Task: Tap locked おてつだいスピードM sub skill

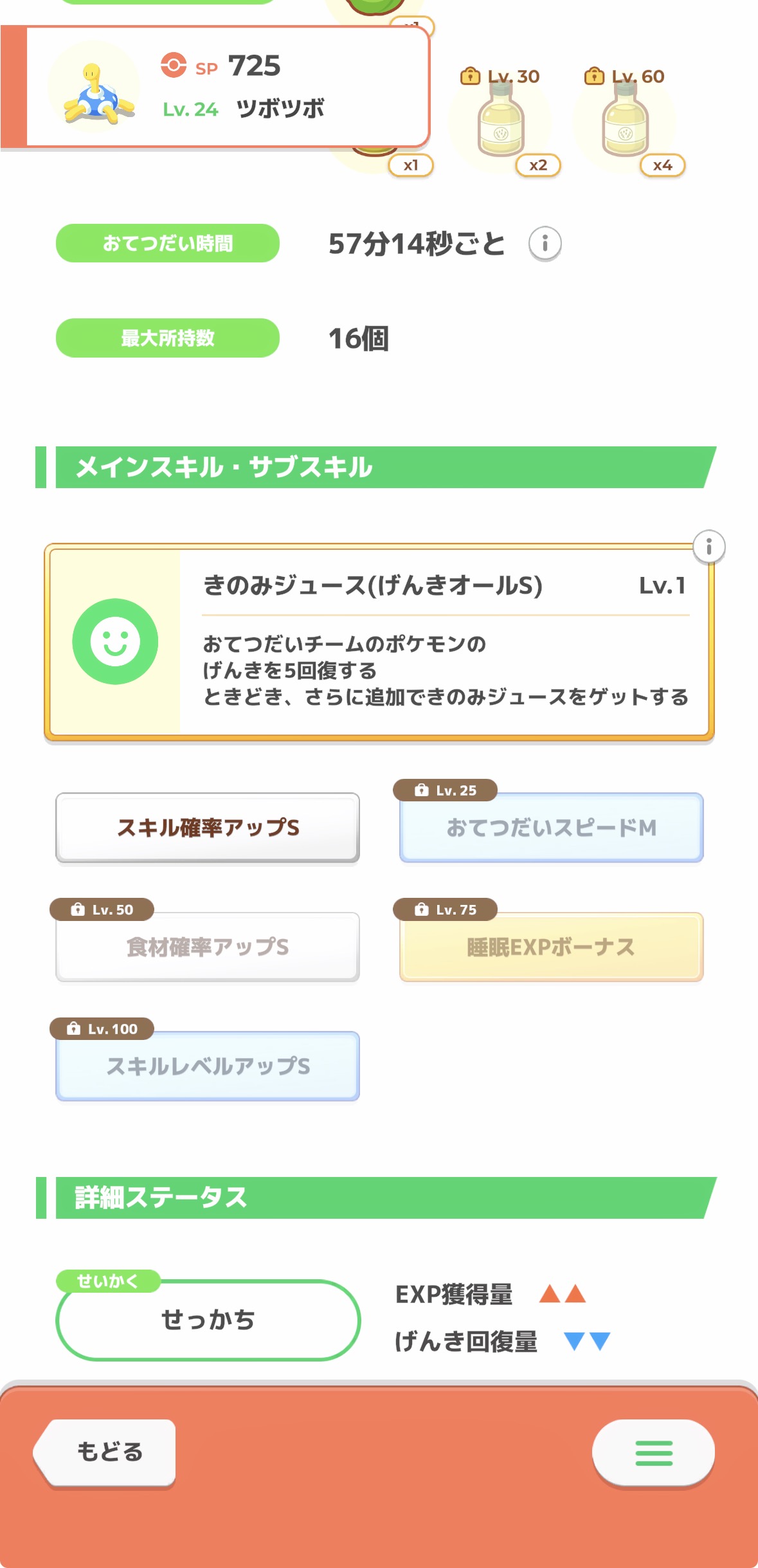Action: coord(551,828)
